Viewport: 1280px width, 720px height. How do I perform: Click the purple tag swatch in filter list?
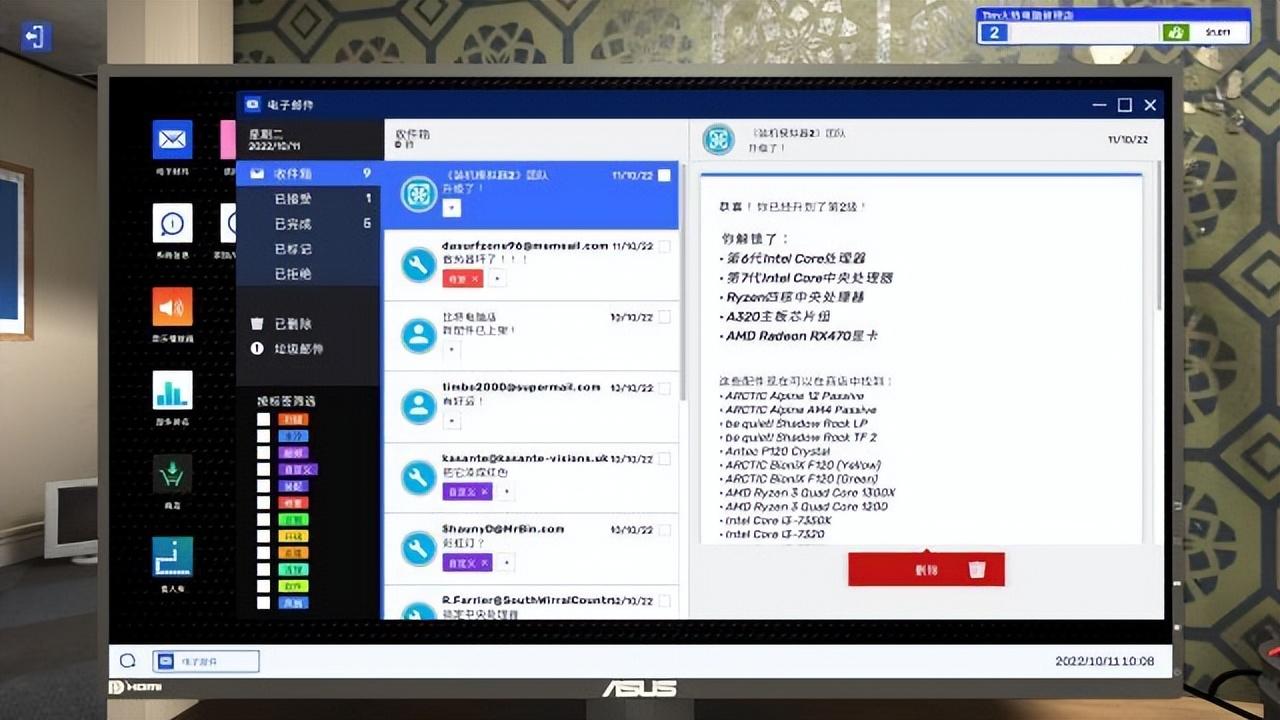[x=293, y=452]
